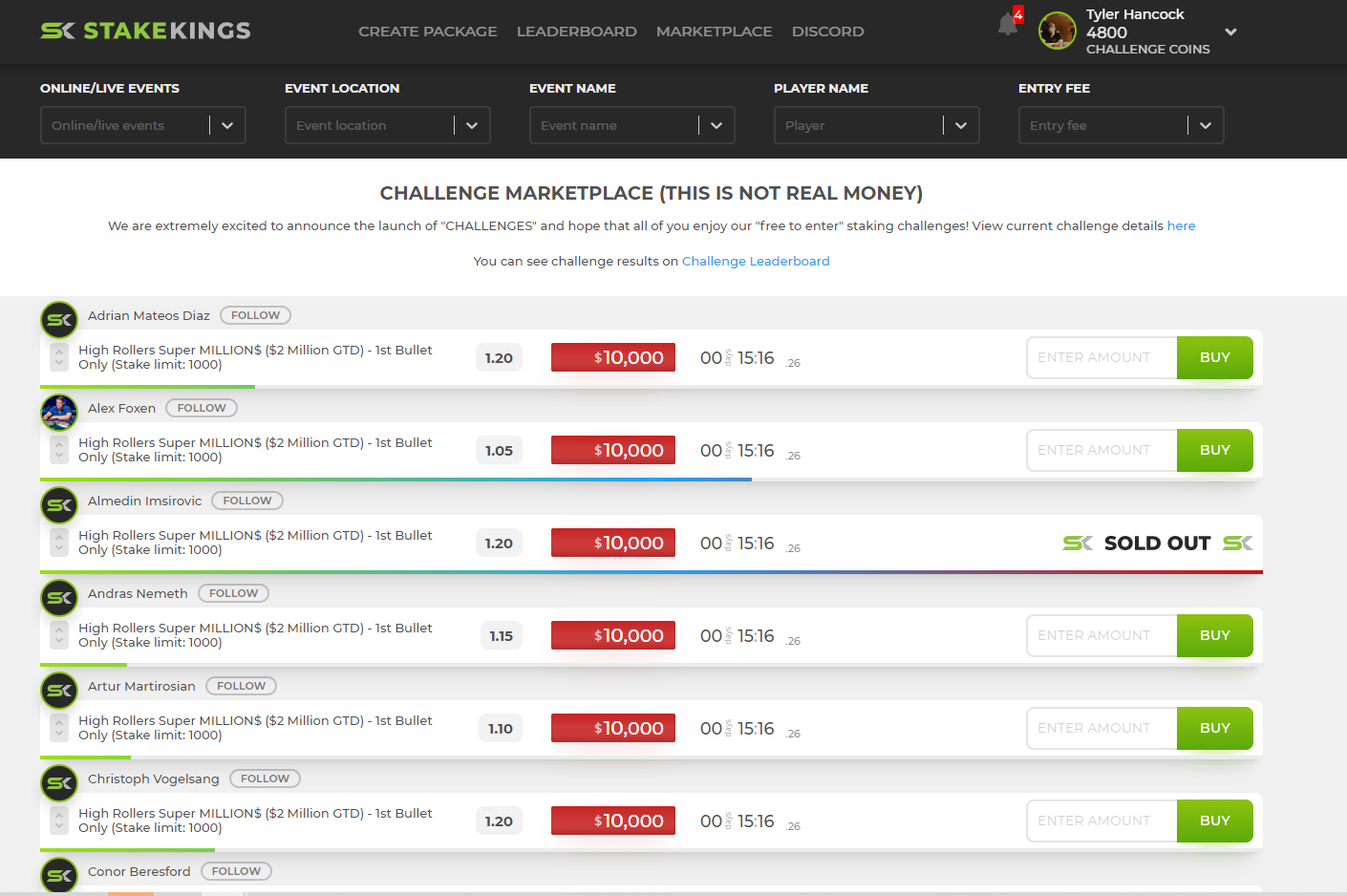Follow Conor Beresford
This screenshot has height=896, width=1347.
[236, 871]
